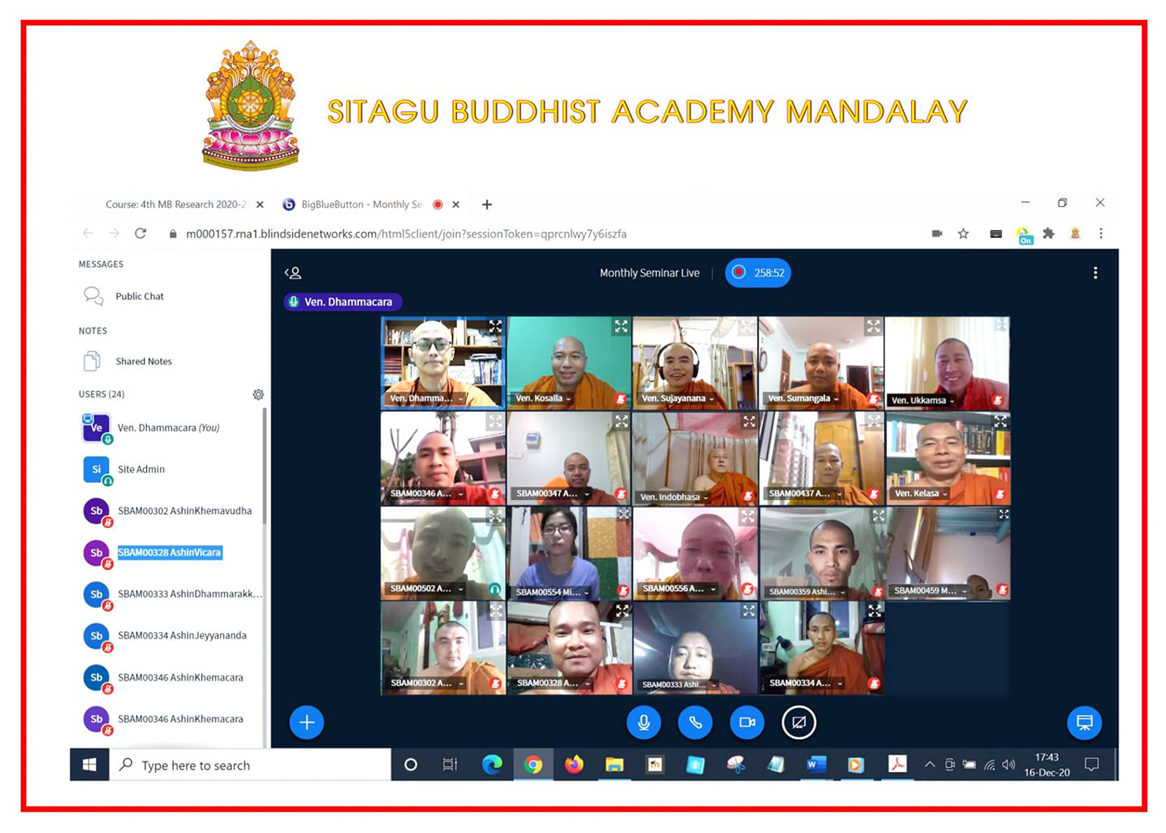Open Task View on taskbar
Viewport: 1166px width, 833px height.
pos(450,765)
